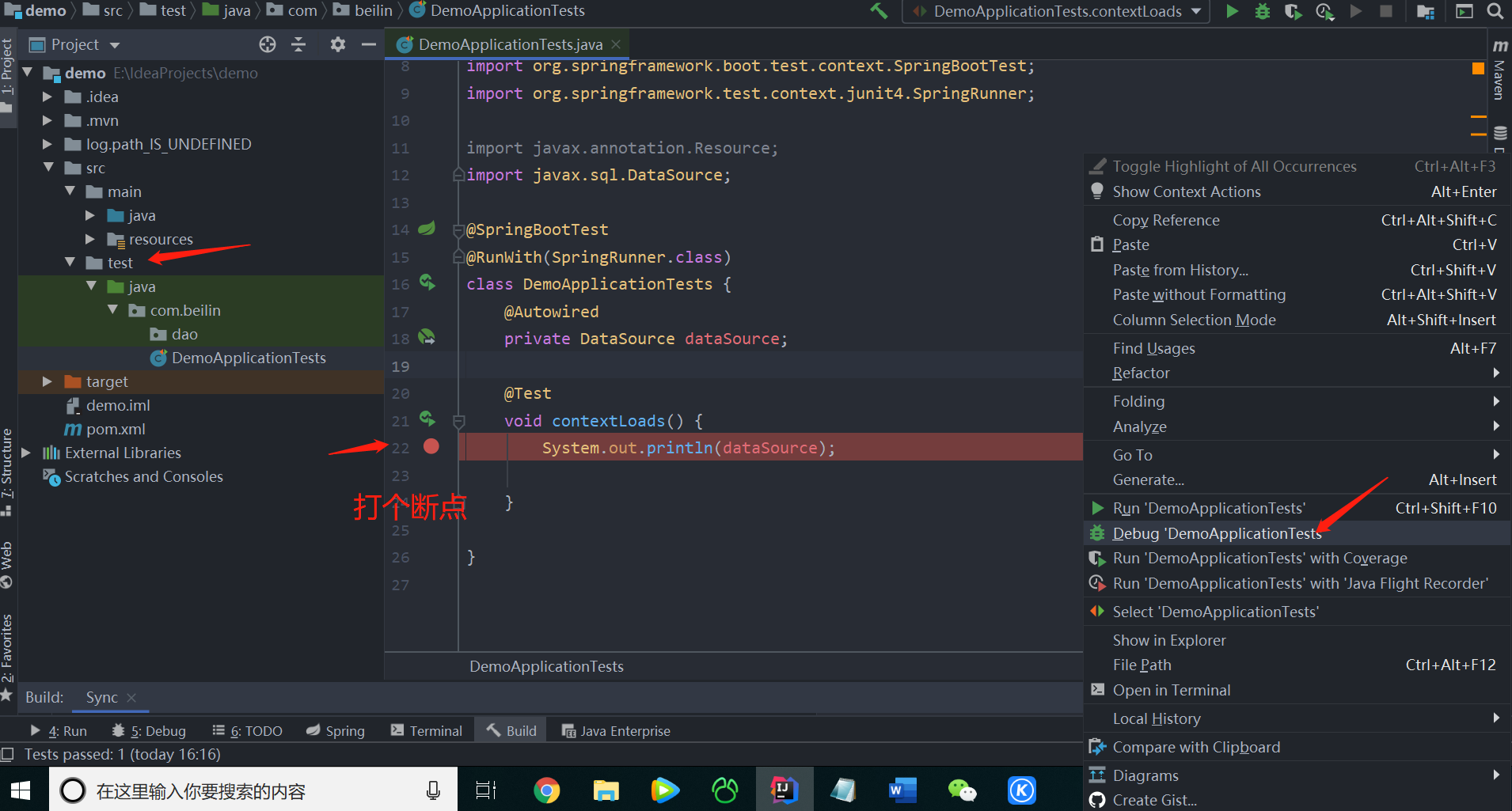The height and width of the screenshot is (811, 1512).
Task: Open Project Structure icon in toolbar
Action: tap(1425, 11)
